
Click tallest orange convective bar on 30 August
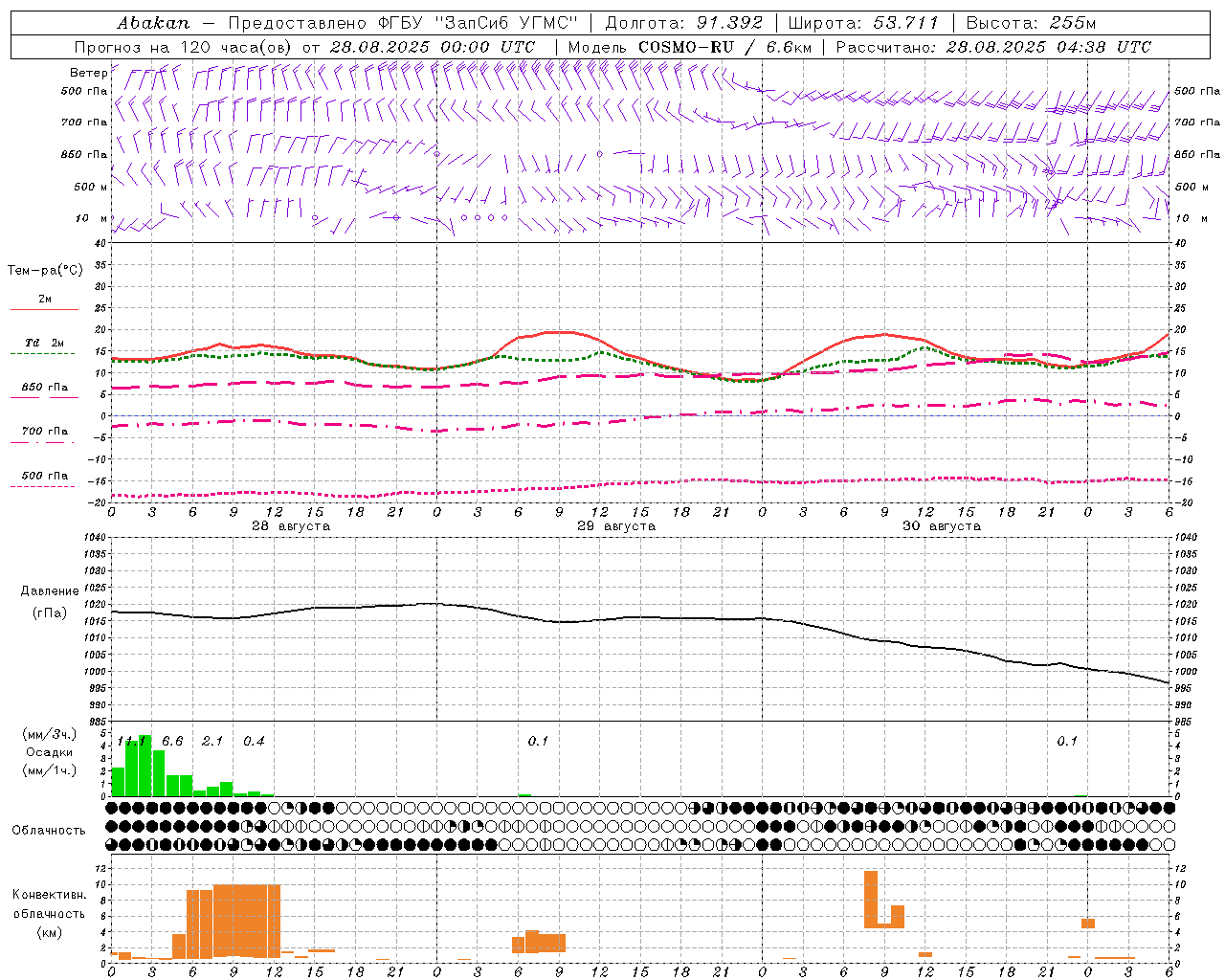click(871, 899)
